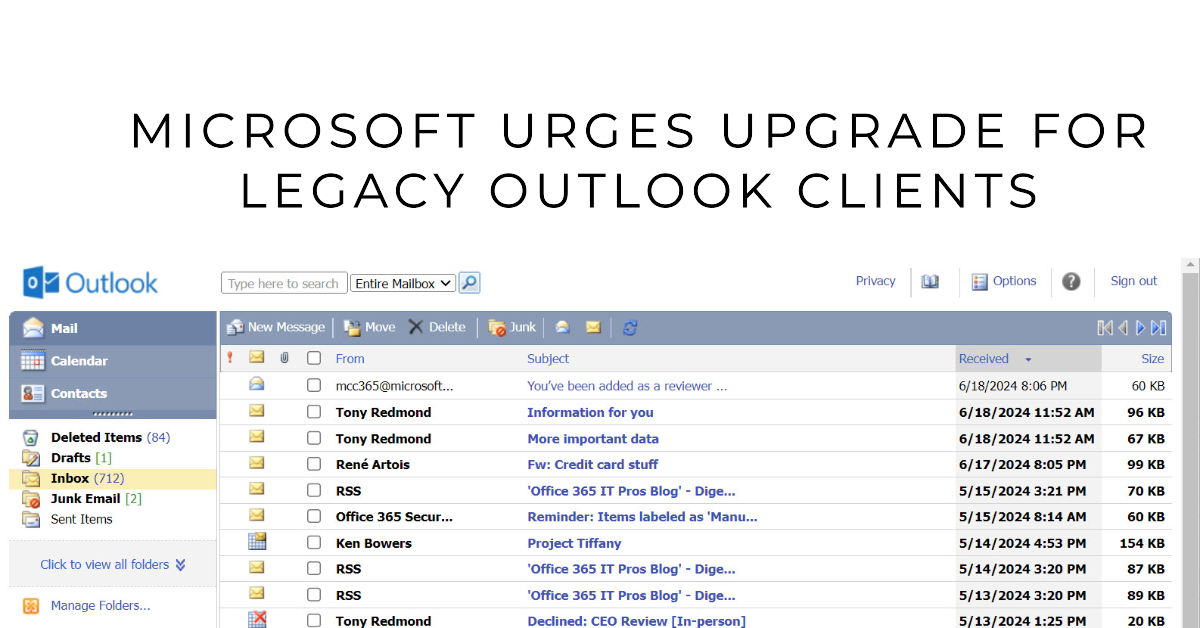The height and width of the screenshot is (628, 1200).
Task: Click the Junk toolbar button
Action: 512,327
